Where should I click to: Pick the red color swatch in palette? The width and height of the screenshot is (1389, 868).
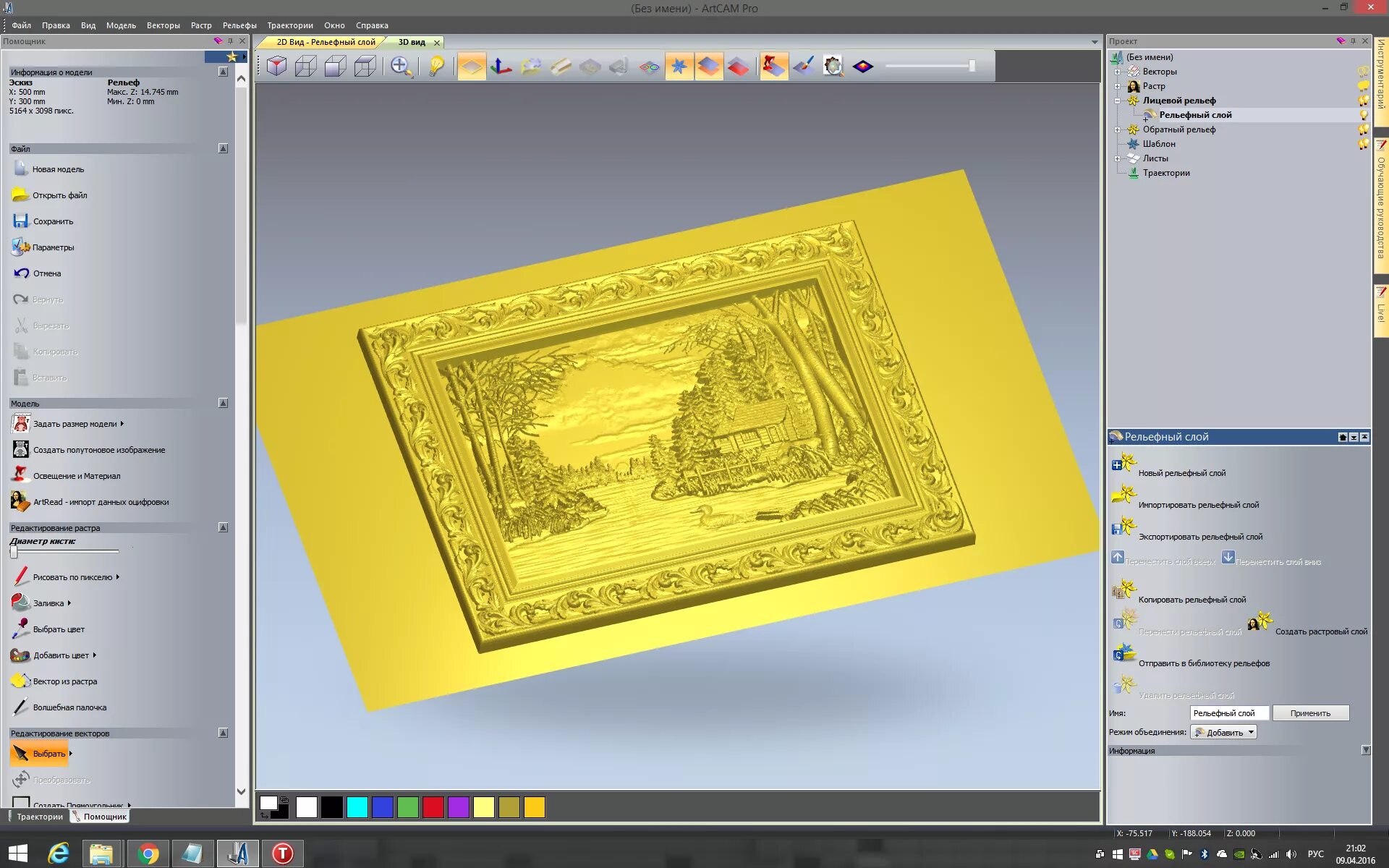click(433, 807)
